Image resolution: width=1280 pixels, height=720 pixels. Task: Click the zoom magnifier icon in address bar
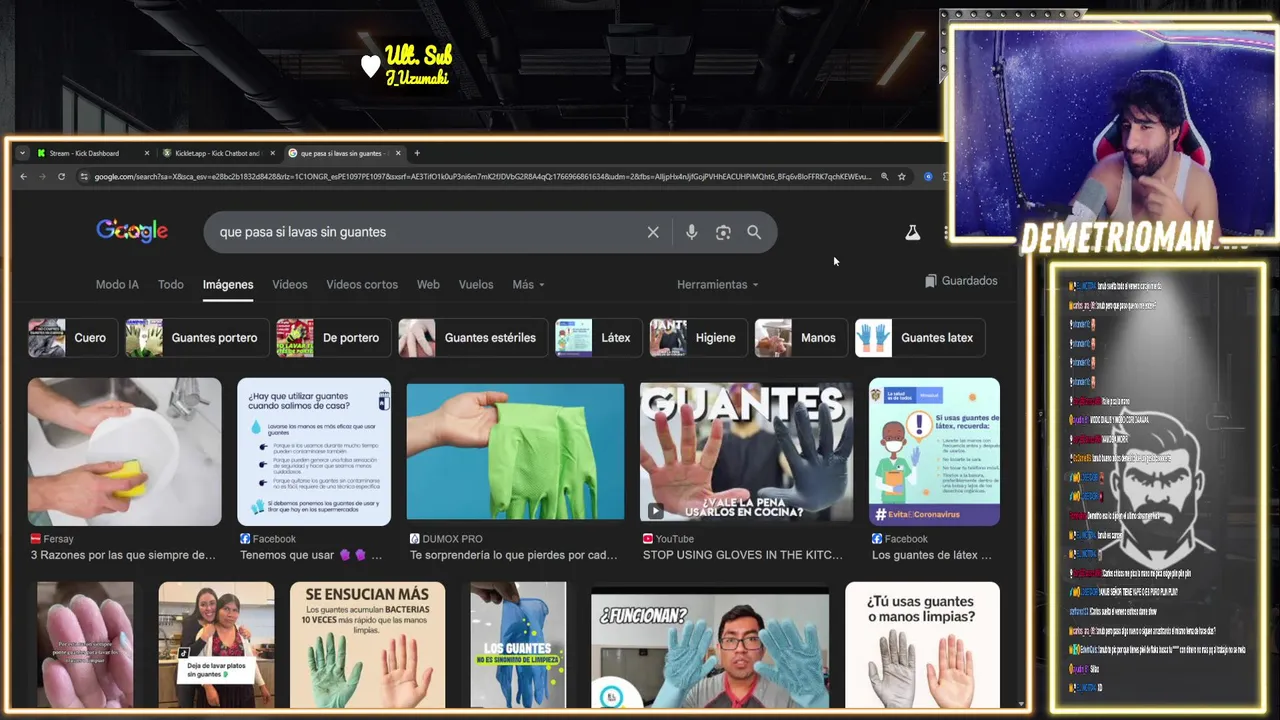pyautogui.click(x=884, y=177)
